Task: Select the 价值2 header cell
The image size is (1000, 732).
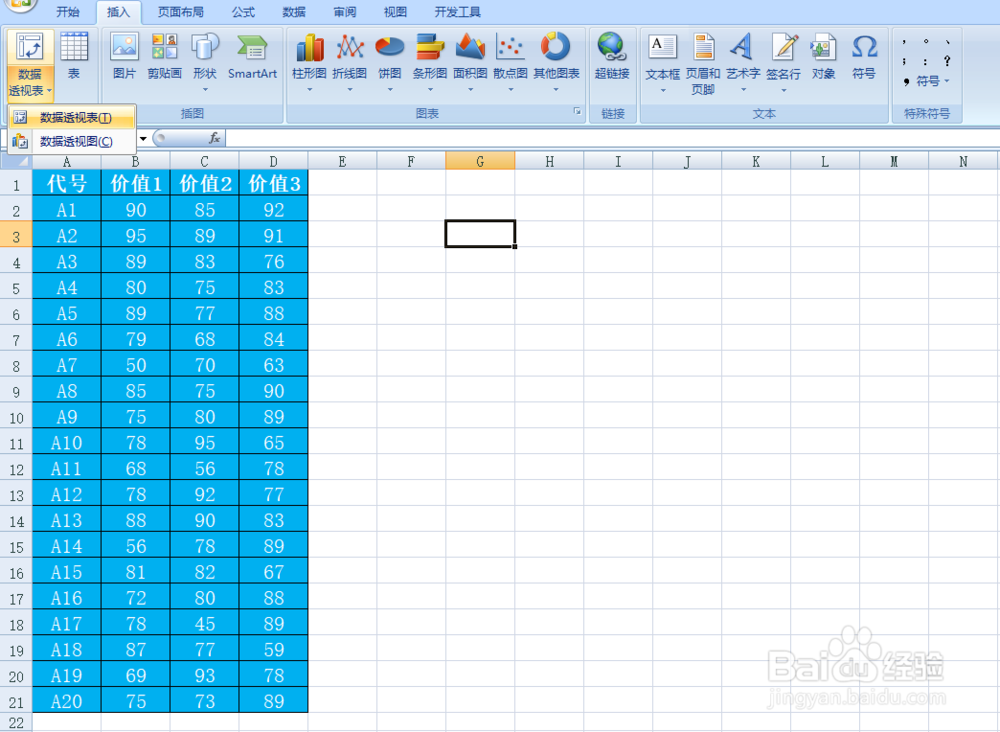Action: pyautogui.click(x=205, y=184)
